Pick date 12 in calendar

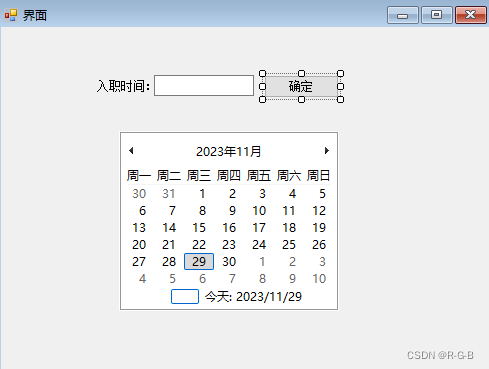point(319,211)
